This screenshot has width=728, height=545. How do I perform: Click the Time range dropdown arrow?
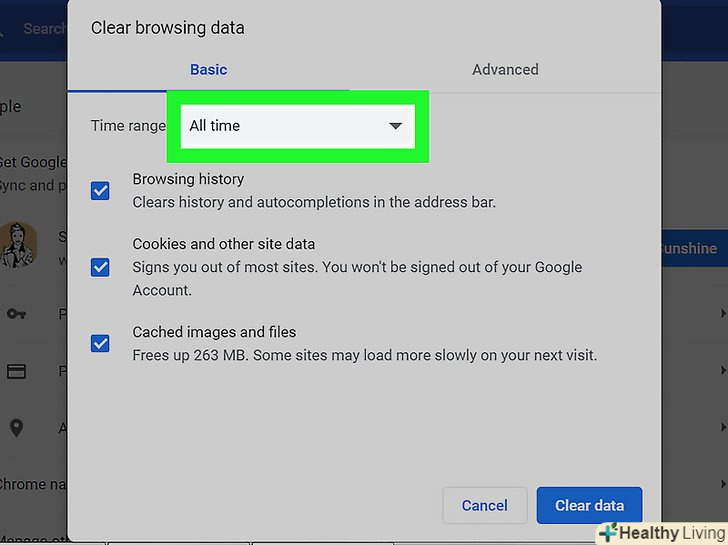pyautogui.click(x=395, y=126)
